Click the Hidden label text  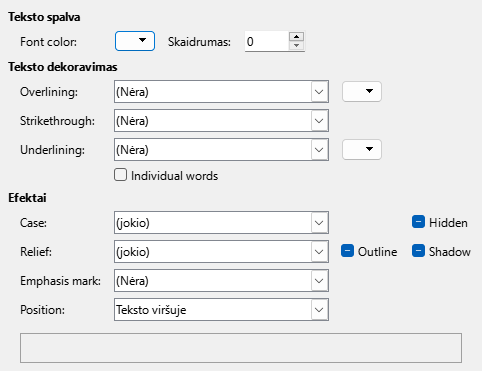(x=448, y=223)
